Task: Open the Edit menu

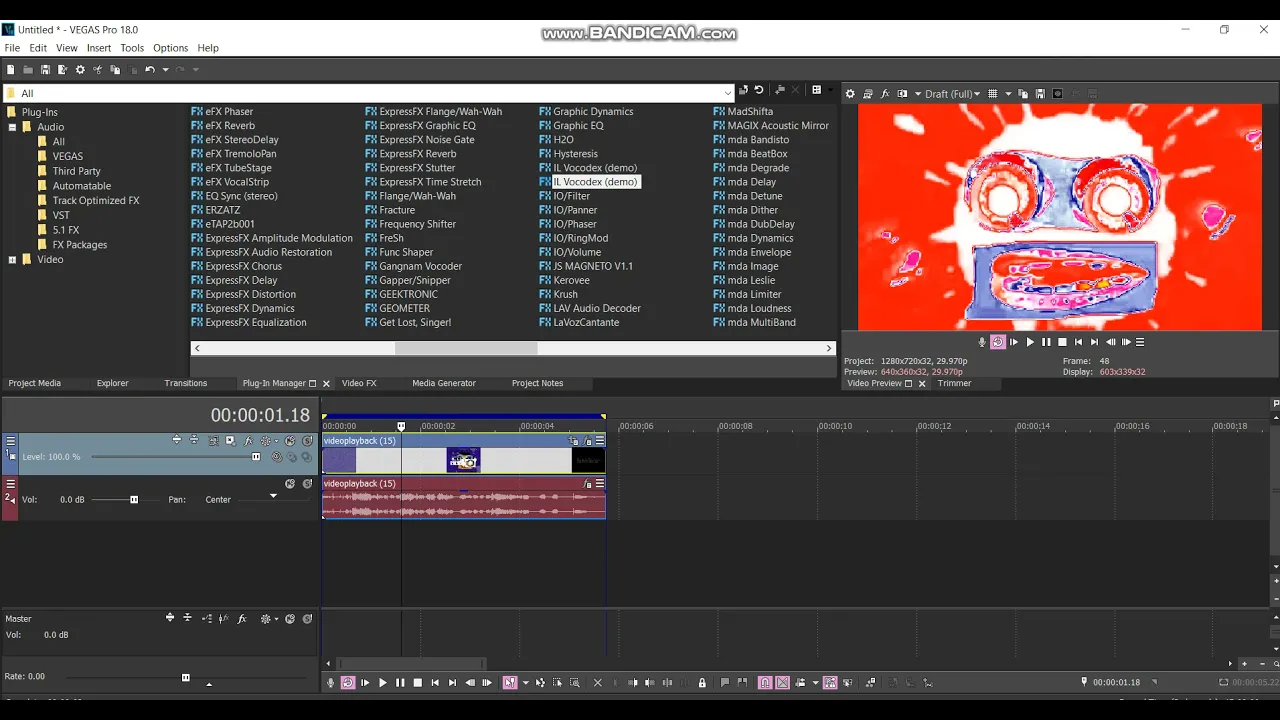Action: (x=38, y=48)
